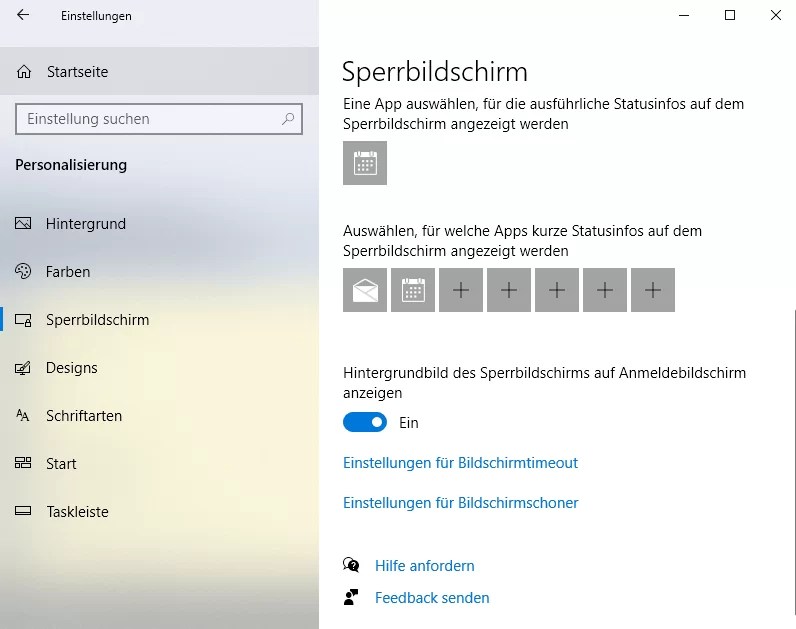The height and width of the screenshot is (629, 796).
Task: Add an app using the third plus tile
Action: point(557,290)
